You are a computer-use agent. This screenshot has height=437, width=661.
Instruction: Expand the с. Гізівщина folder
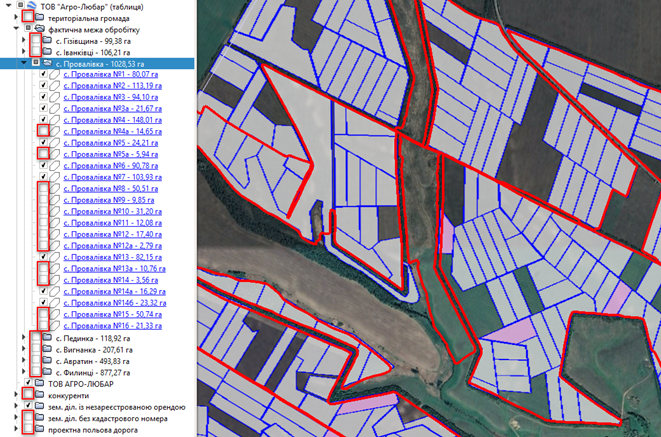[24, 41]
